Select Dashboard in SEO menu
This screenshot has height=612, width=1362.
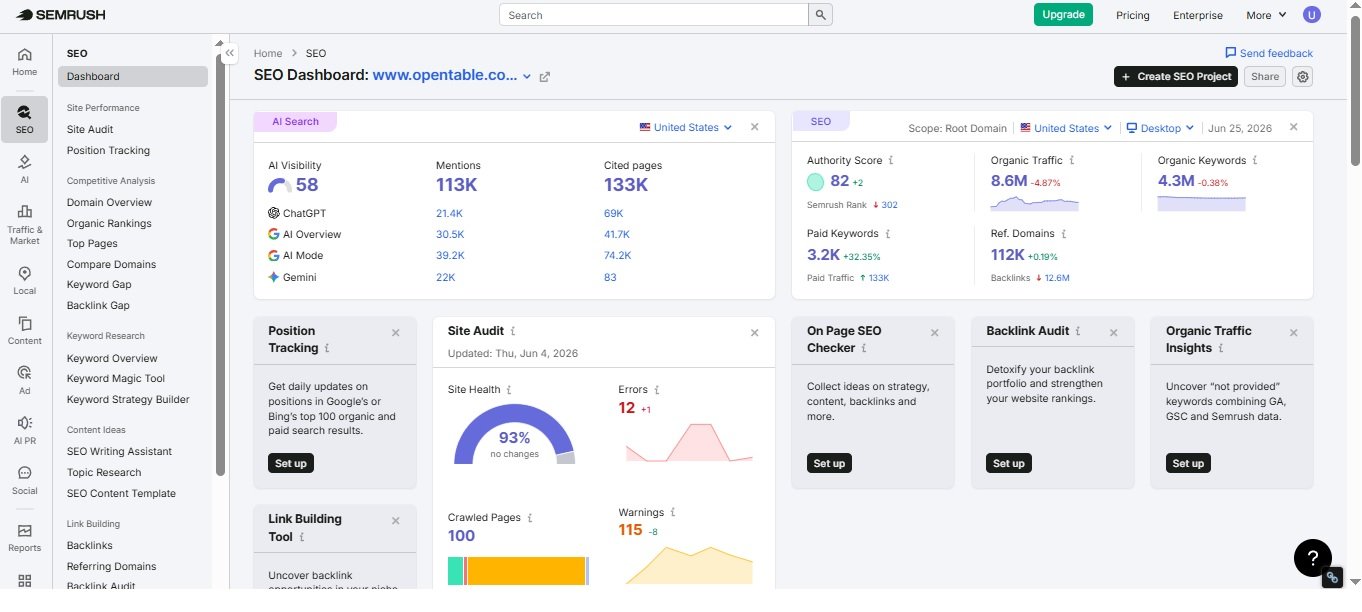click(x=133, y=76)
